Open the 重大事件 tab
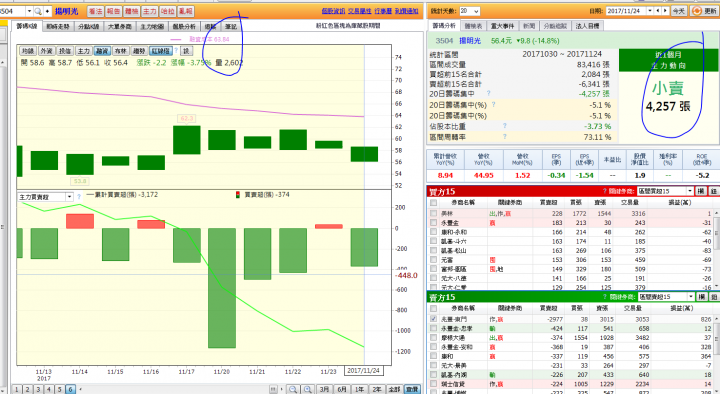Viewport: 720px width, 394px height. [502, 26]
